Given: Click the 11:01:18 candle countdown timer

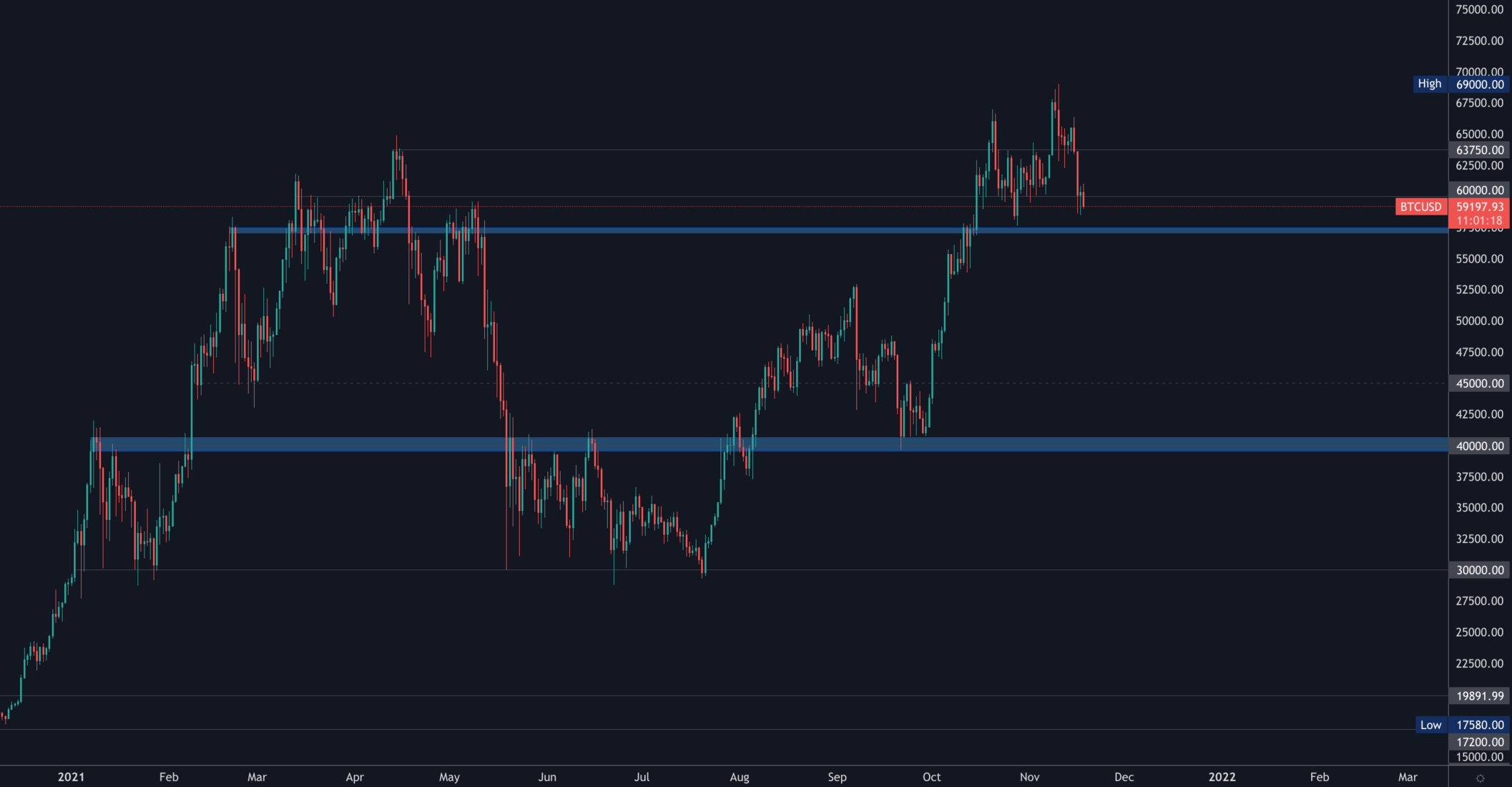Looking at the screenshot, I should [x=1480, y=220].
